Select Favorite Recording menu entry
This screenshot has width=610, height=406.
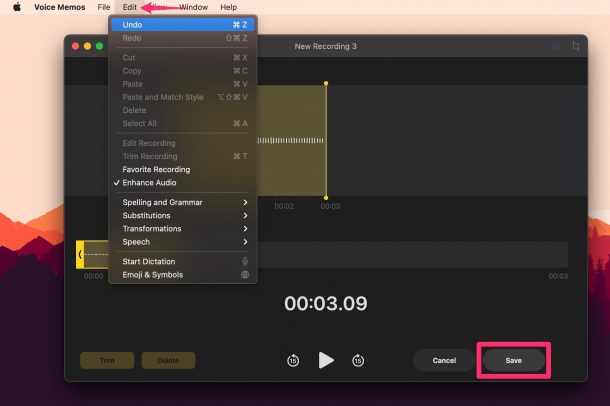click(183, 170)
